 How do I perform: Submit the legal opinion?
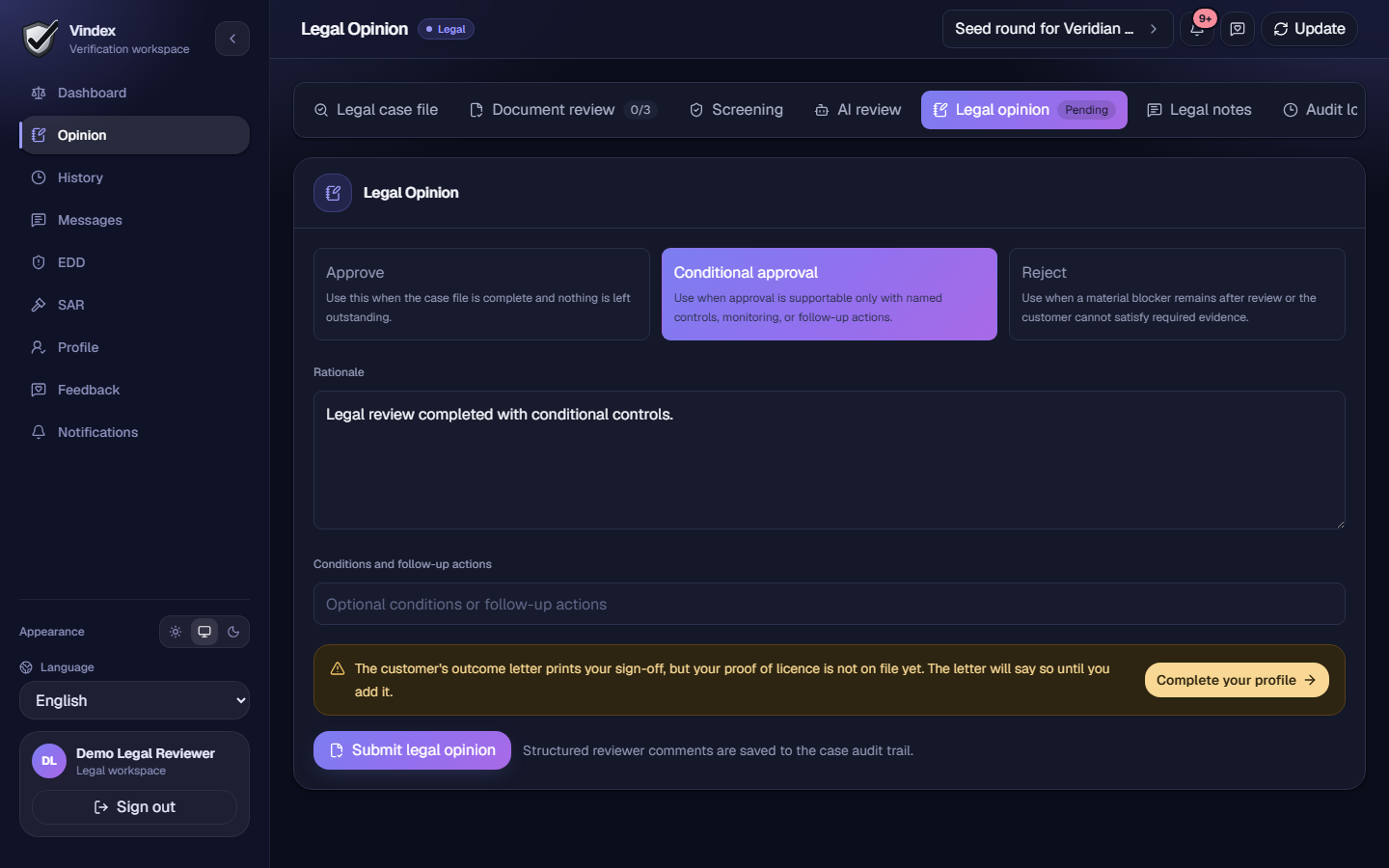pos(412,750)
